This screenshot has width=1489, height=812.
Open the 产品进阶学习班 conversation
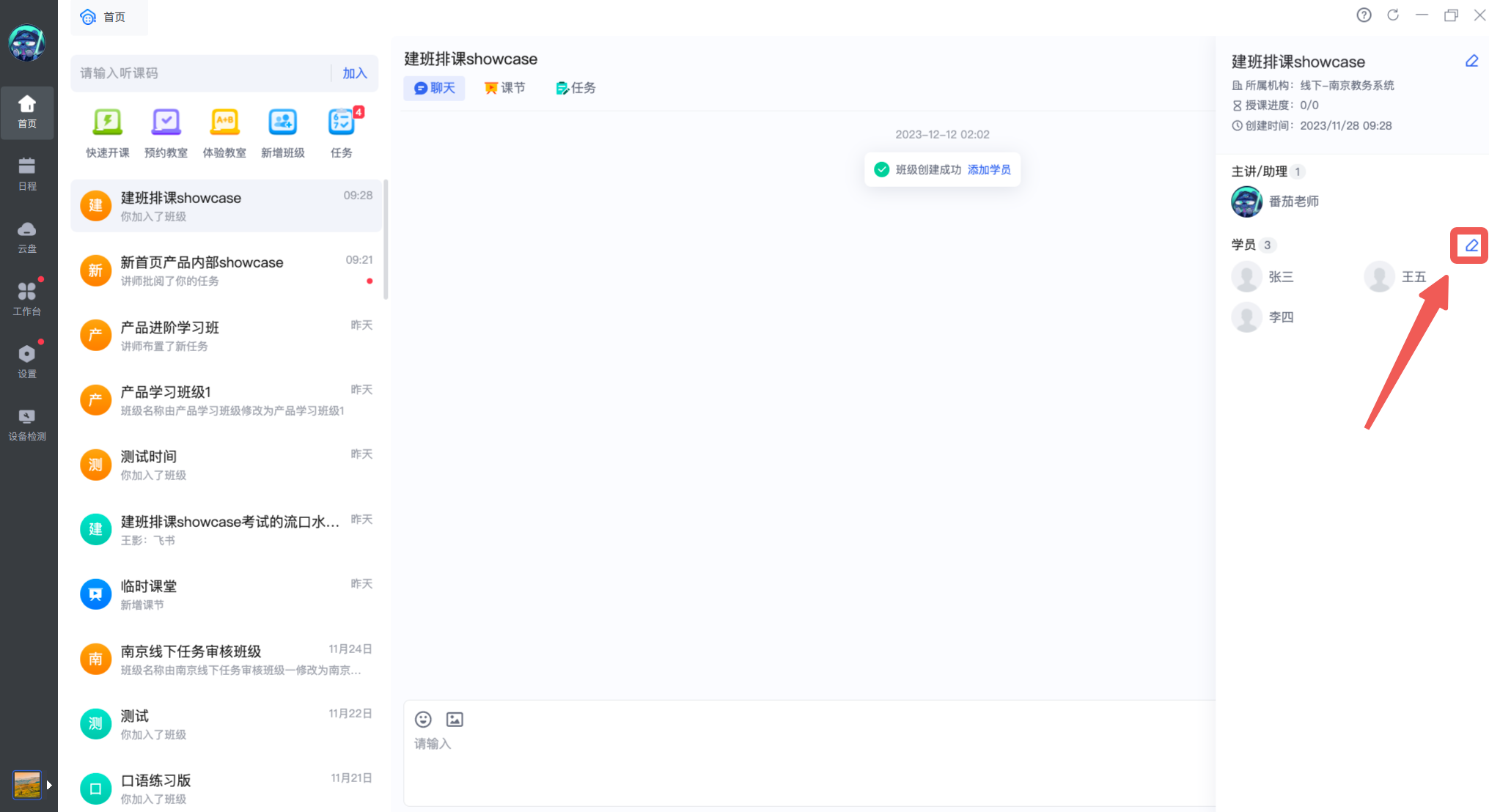tap(227, 336)
